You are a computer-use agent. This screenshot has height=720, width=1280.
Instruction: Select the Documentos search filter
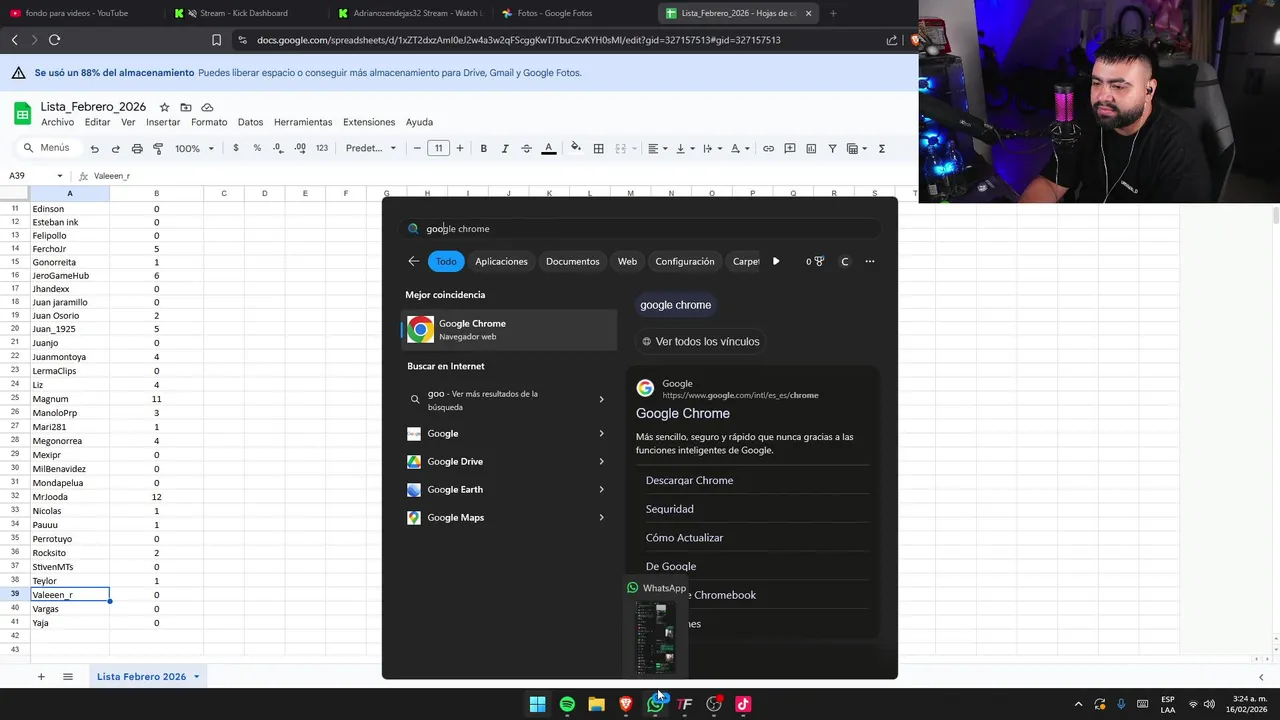[x=572, y=261]
